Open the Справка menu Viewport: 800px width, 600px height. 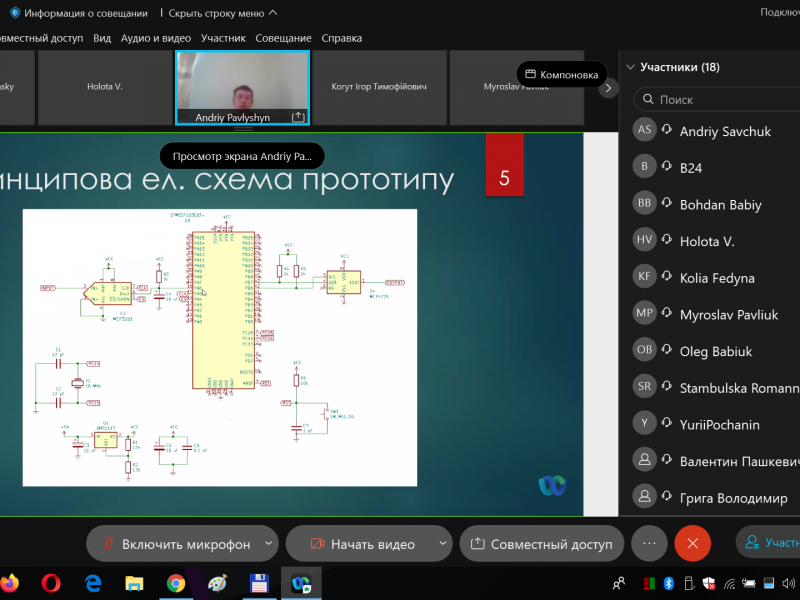point(342,38)
